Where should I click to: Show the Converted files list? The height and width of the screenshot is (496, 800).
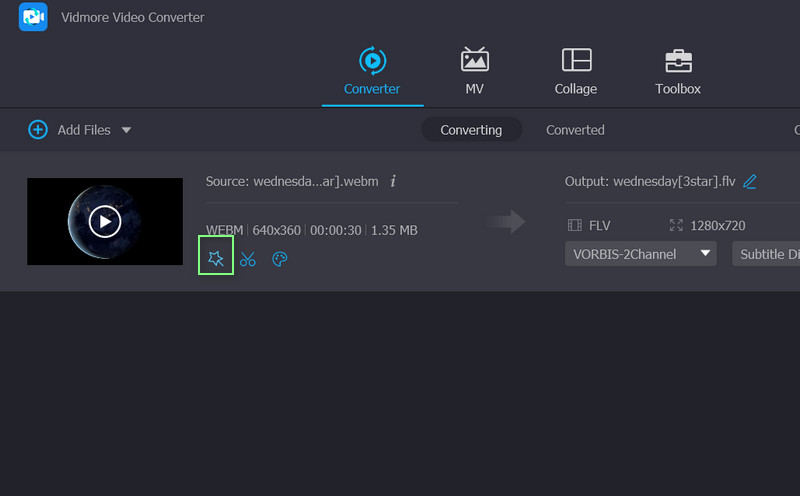(x=575, y=130)
